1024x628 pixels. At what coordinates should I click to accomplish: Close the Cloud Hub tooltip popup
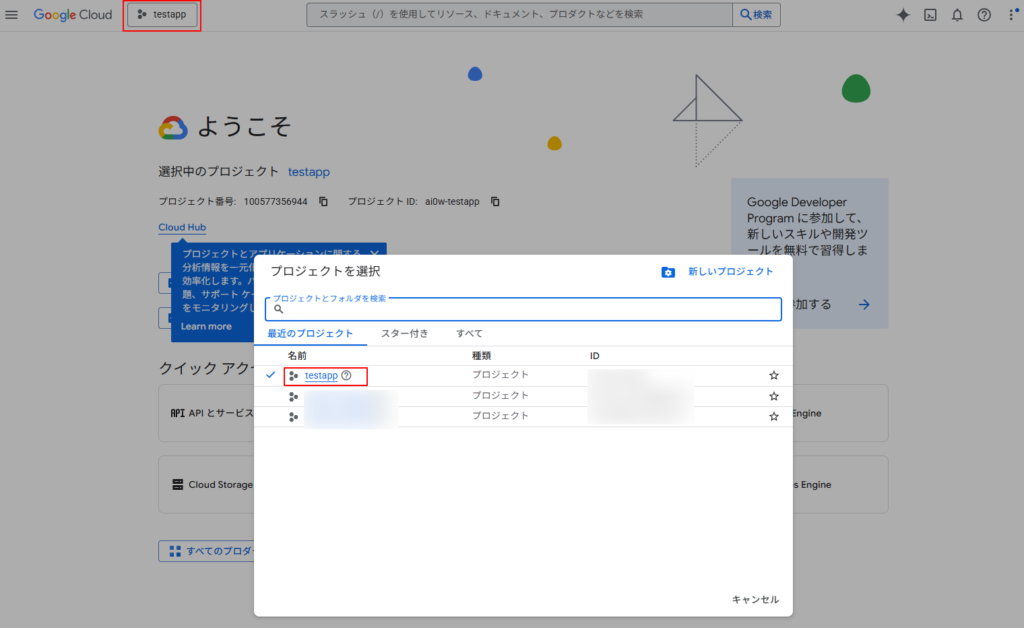374,254
